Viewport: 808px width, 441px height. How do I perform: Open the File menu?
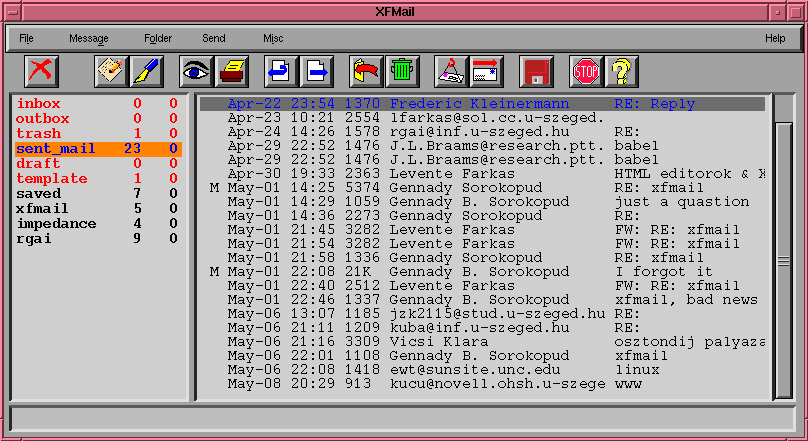26,39
